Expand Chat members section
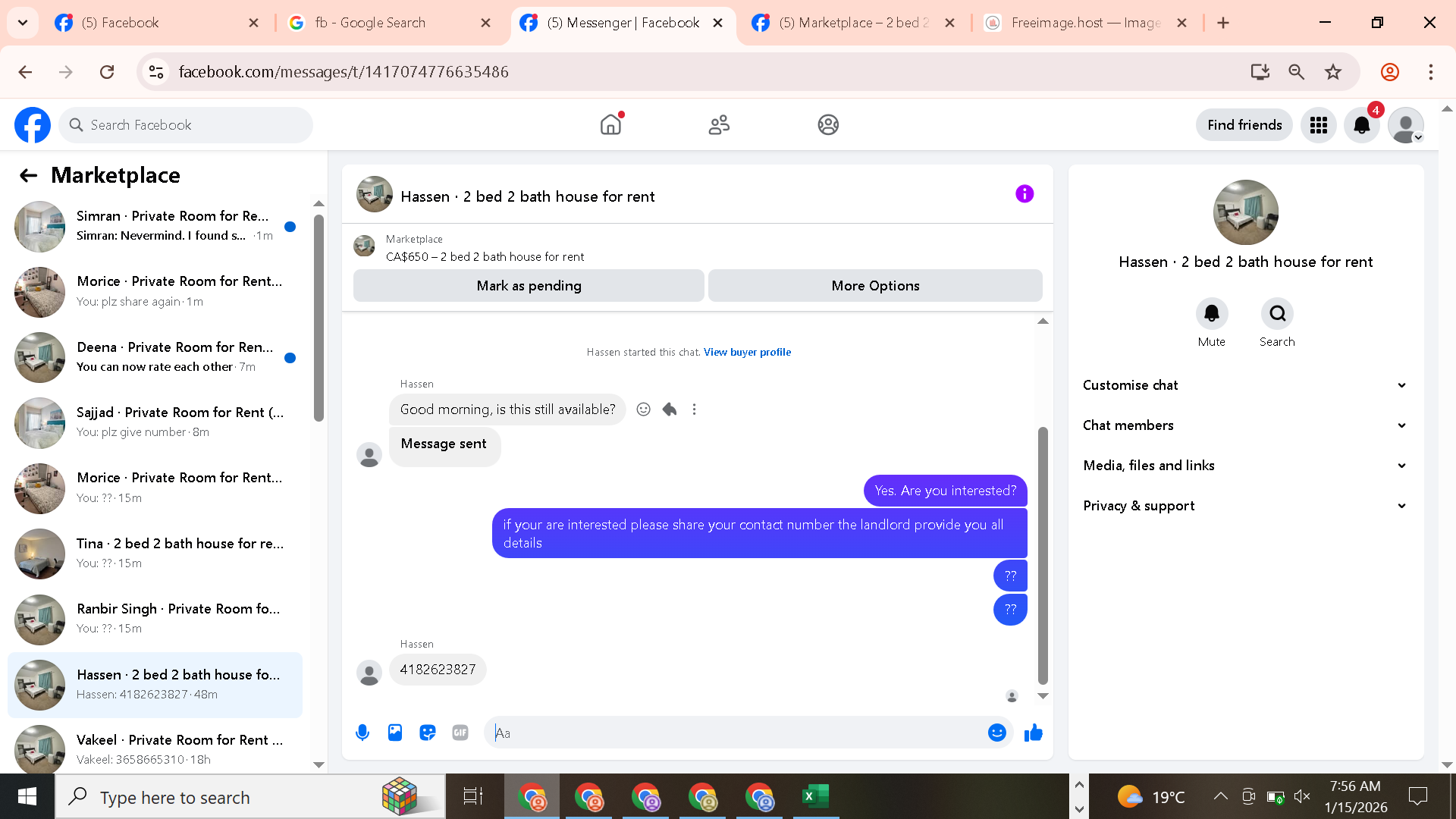The width and height of the screenshot is (1456, 819). pyautogui.click(x=1244, y=425)
